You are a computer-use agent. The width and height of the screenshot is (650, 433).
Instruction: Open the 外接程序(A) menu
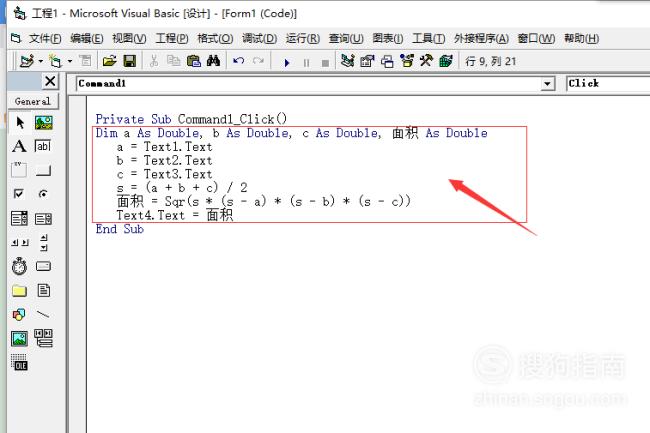point(481,39)
